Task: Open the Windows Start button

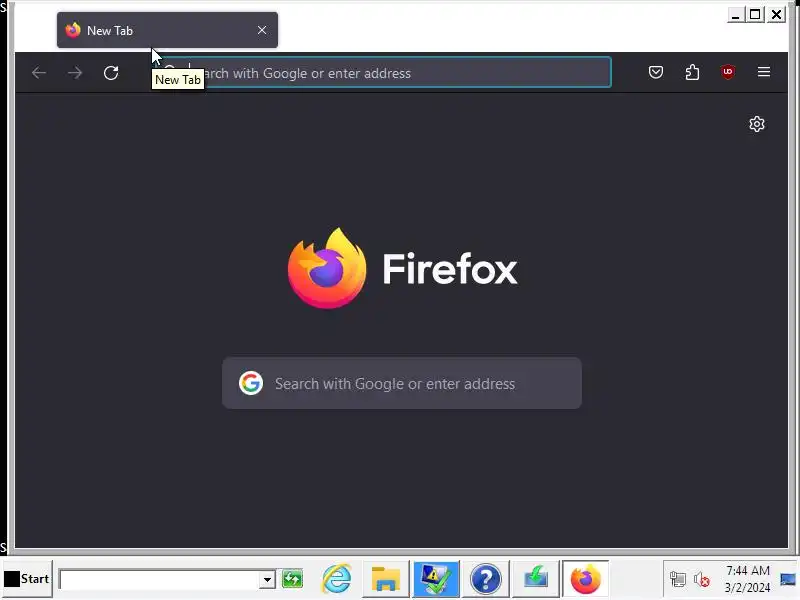Action: pos(27,579)
